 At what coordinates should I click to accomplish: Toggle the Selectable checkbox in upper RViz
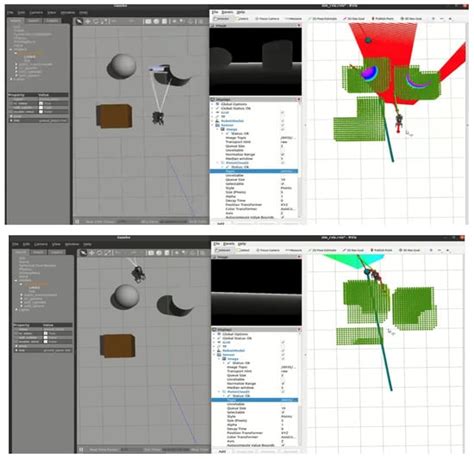[282, 184]
